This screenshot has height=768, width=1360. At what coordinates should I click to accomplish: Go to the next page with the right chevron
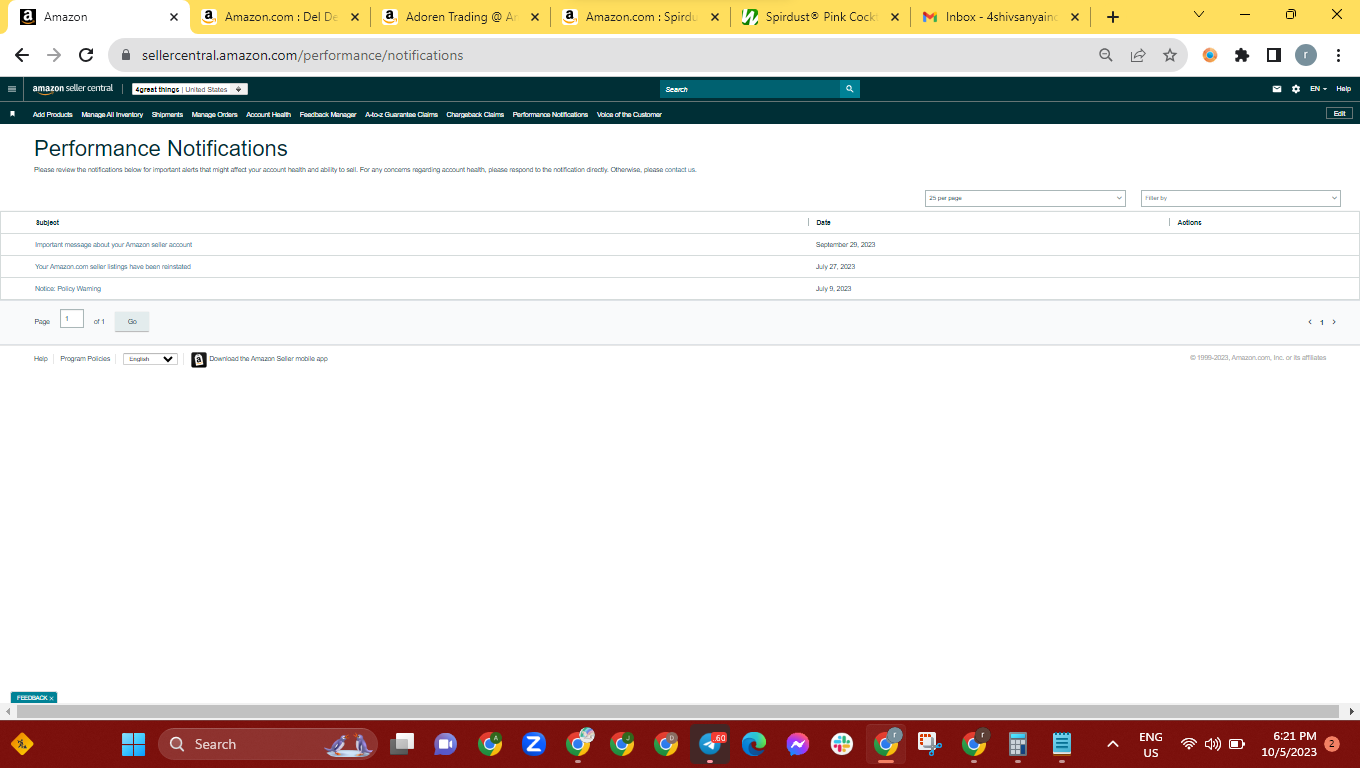tap(1334, 322)
